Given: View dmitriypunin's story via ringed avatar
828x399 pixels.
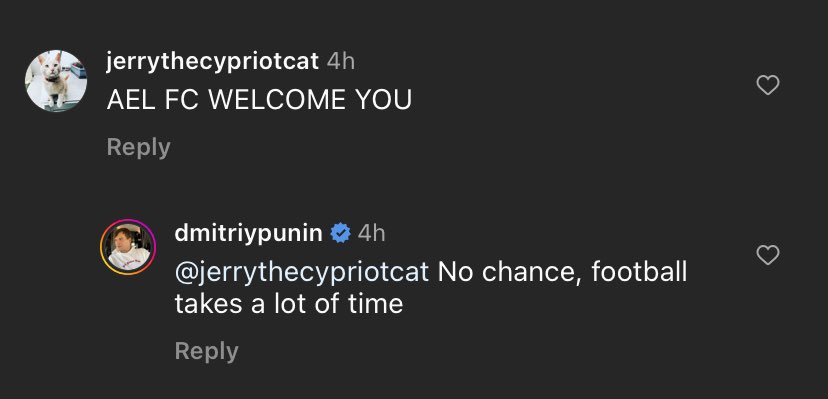Looking at the screenshot, I should pyautogui.click(x=128, y=247).
